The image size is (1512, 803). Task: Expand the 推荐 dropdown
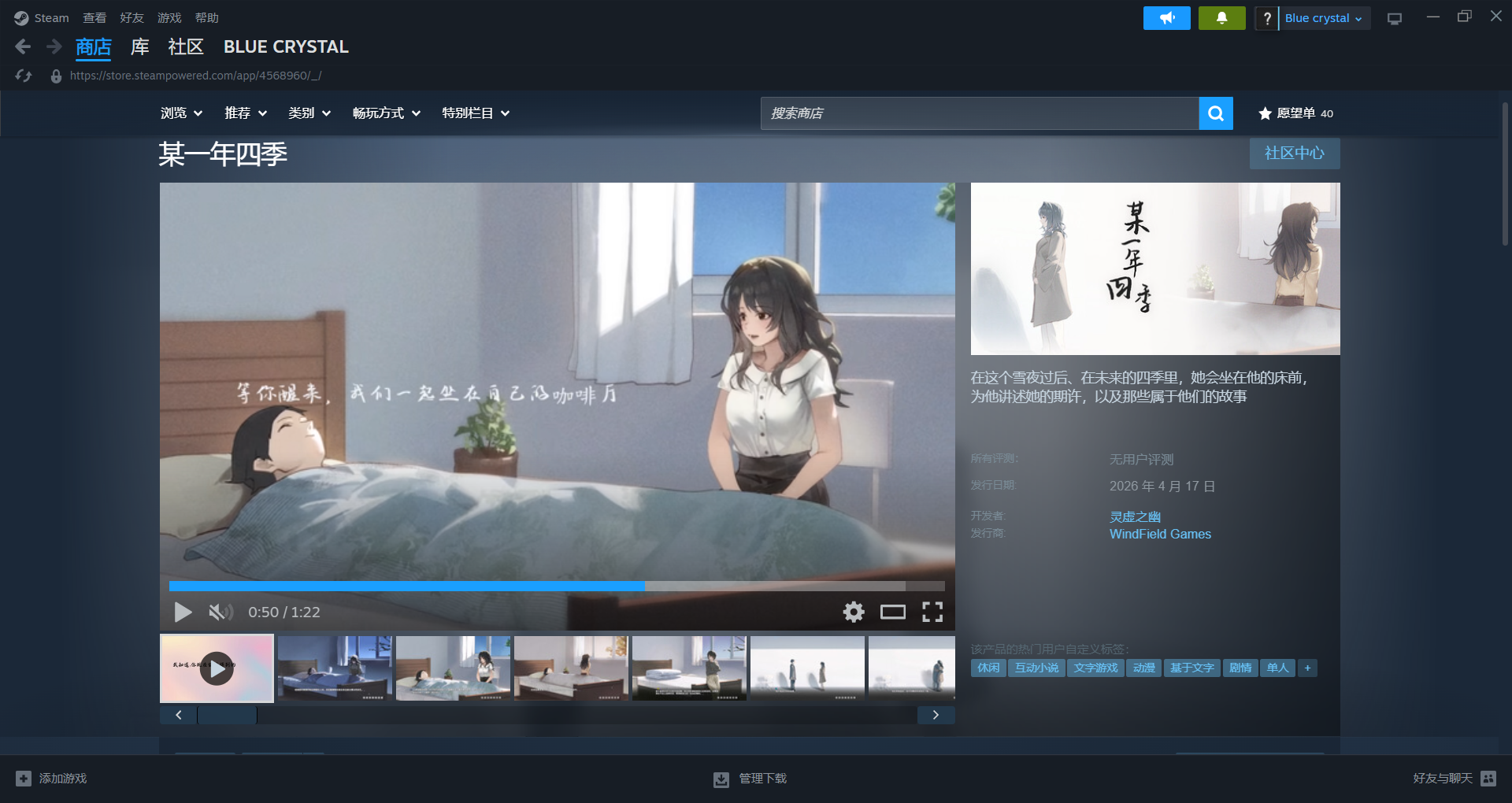click(x=246, y=113)
